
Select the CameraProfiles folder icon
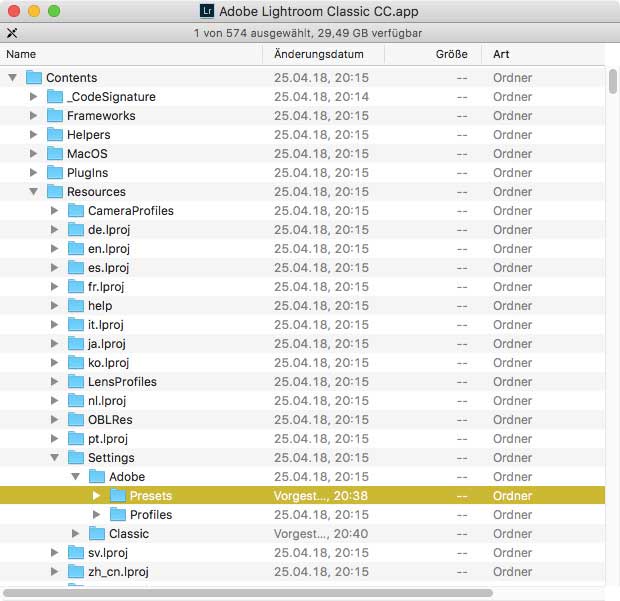(x=76, y=210)
